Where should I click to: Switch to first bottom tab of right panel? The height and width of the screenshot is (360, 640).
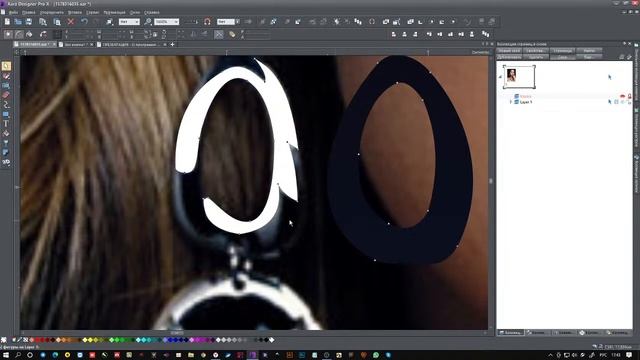coord(511,333)
